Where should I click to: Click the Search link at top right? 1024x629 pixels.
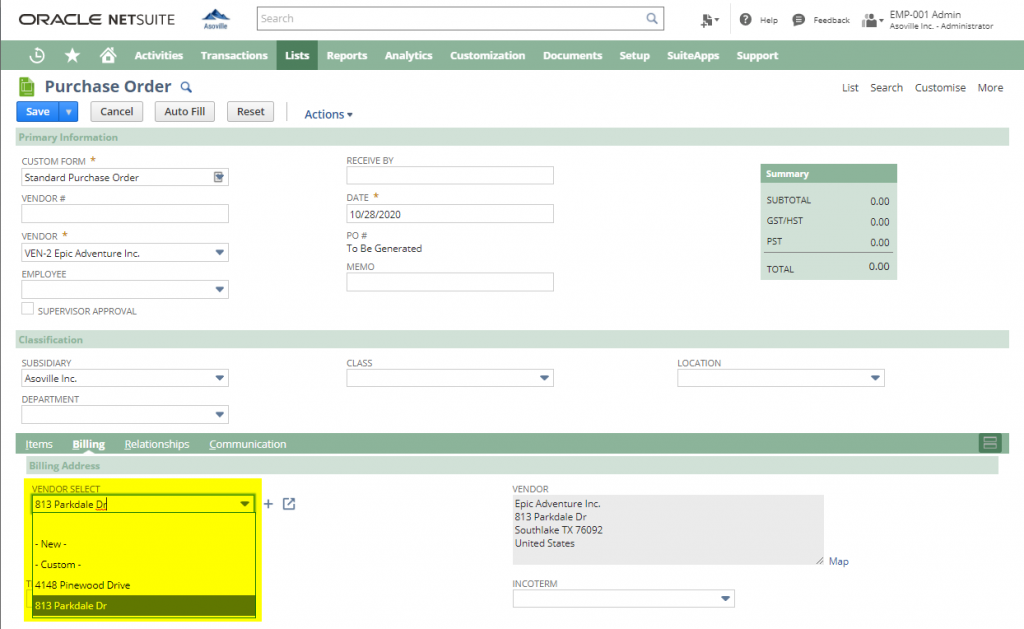[x=886, y=88]
